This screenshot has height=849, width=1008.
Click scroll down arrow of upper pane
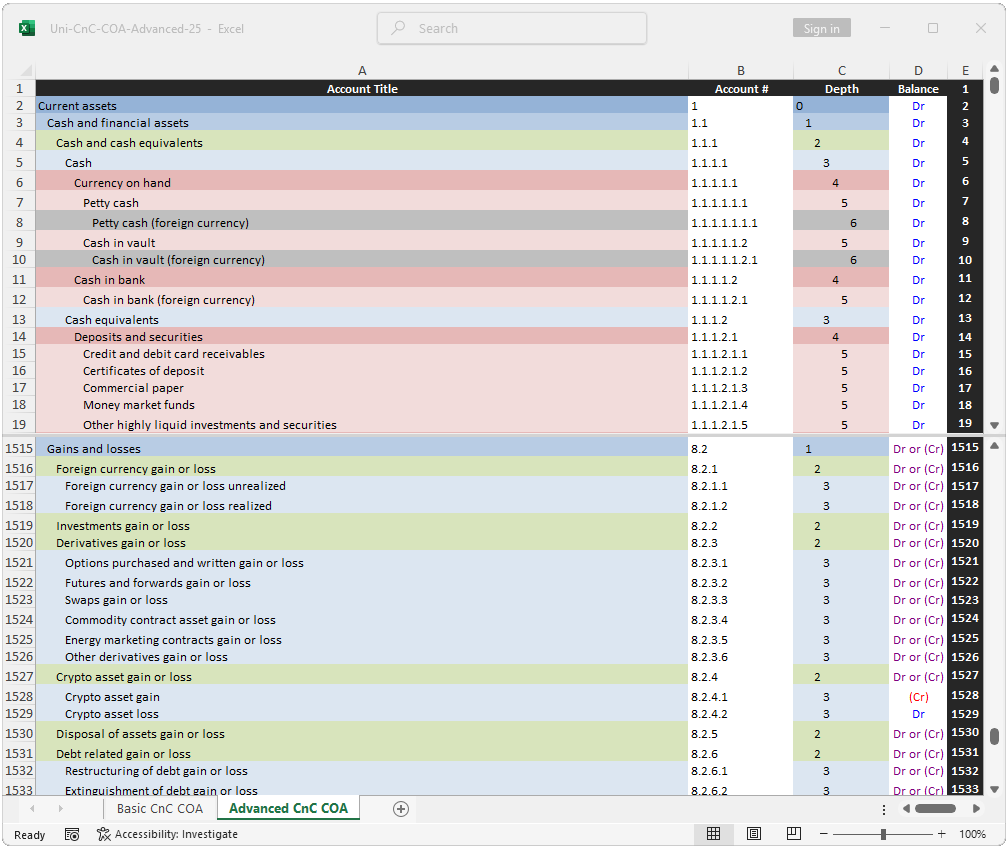[994, 425]
